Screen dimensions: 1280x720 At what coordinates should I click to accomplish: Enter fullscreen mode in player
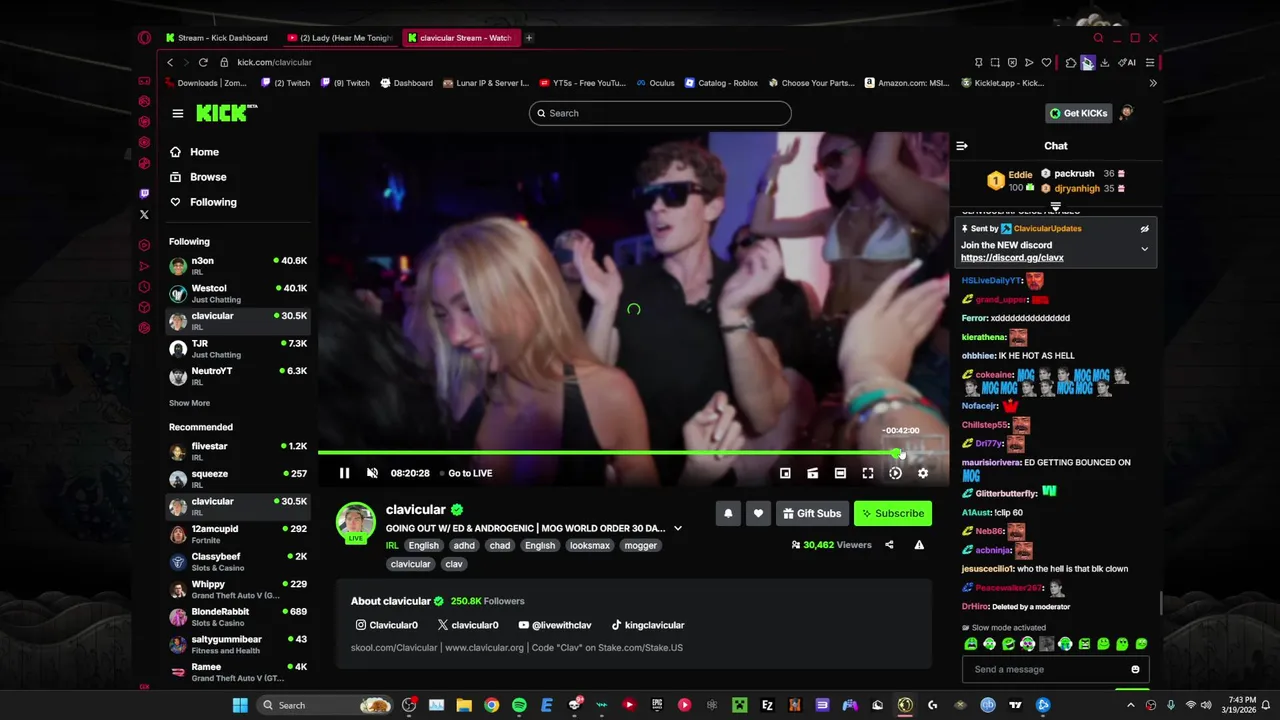[868, 473]
